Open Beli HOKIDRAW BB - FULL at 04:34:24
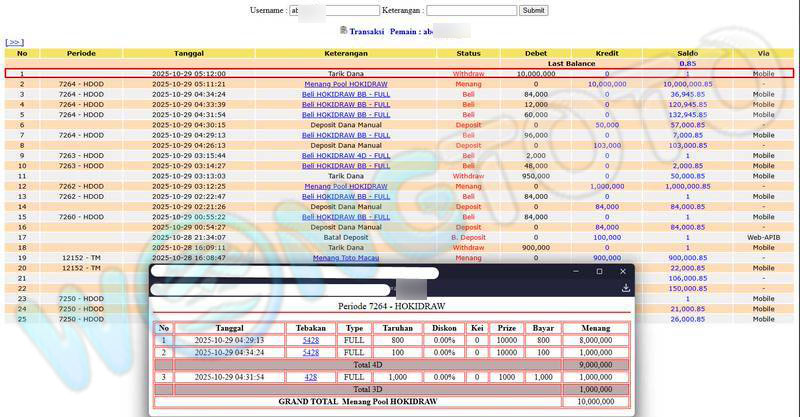 click(345, 94)
